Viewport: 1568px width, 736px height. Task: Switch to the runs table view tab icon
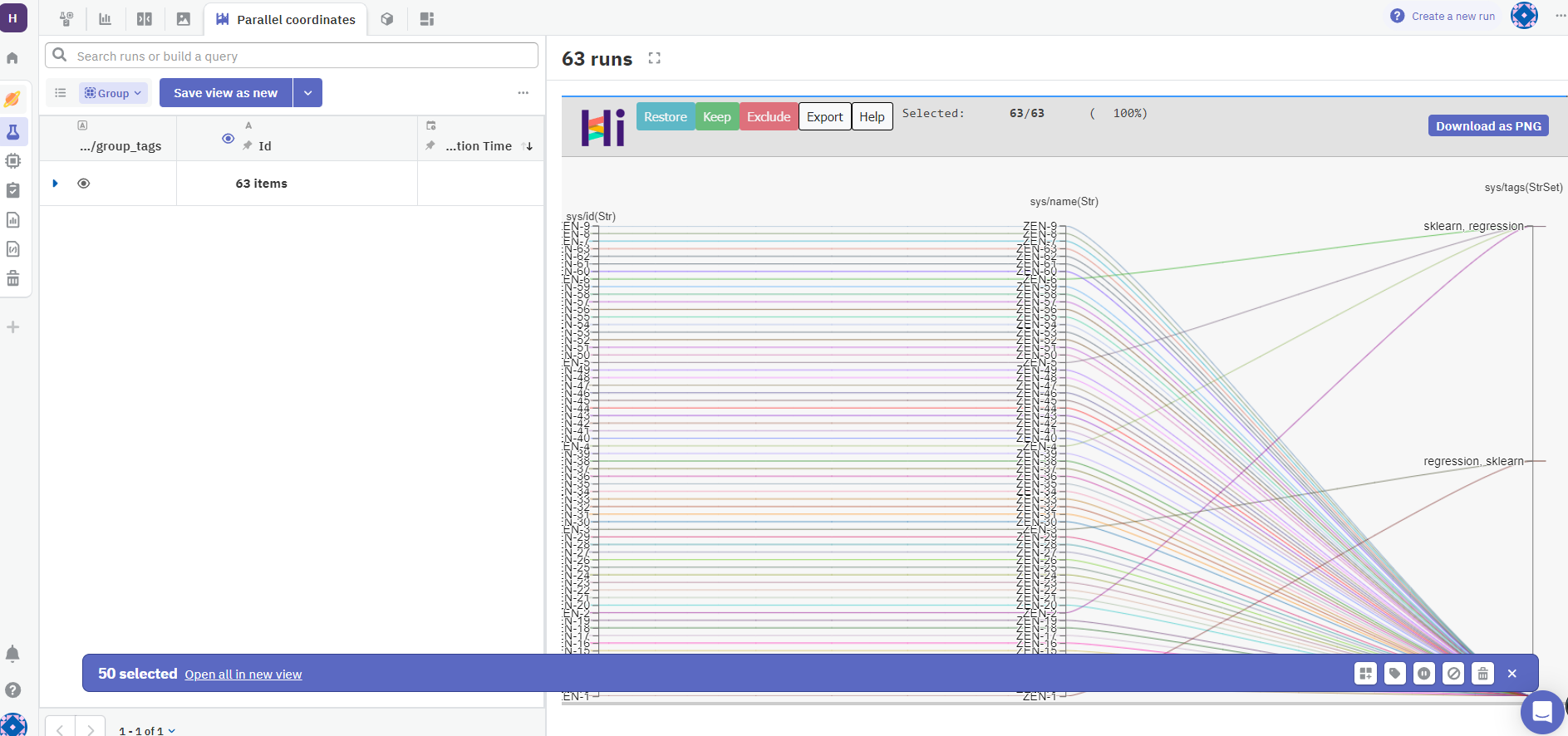pos(66,19)
